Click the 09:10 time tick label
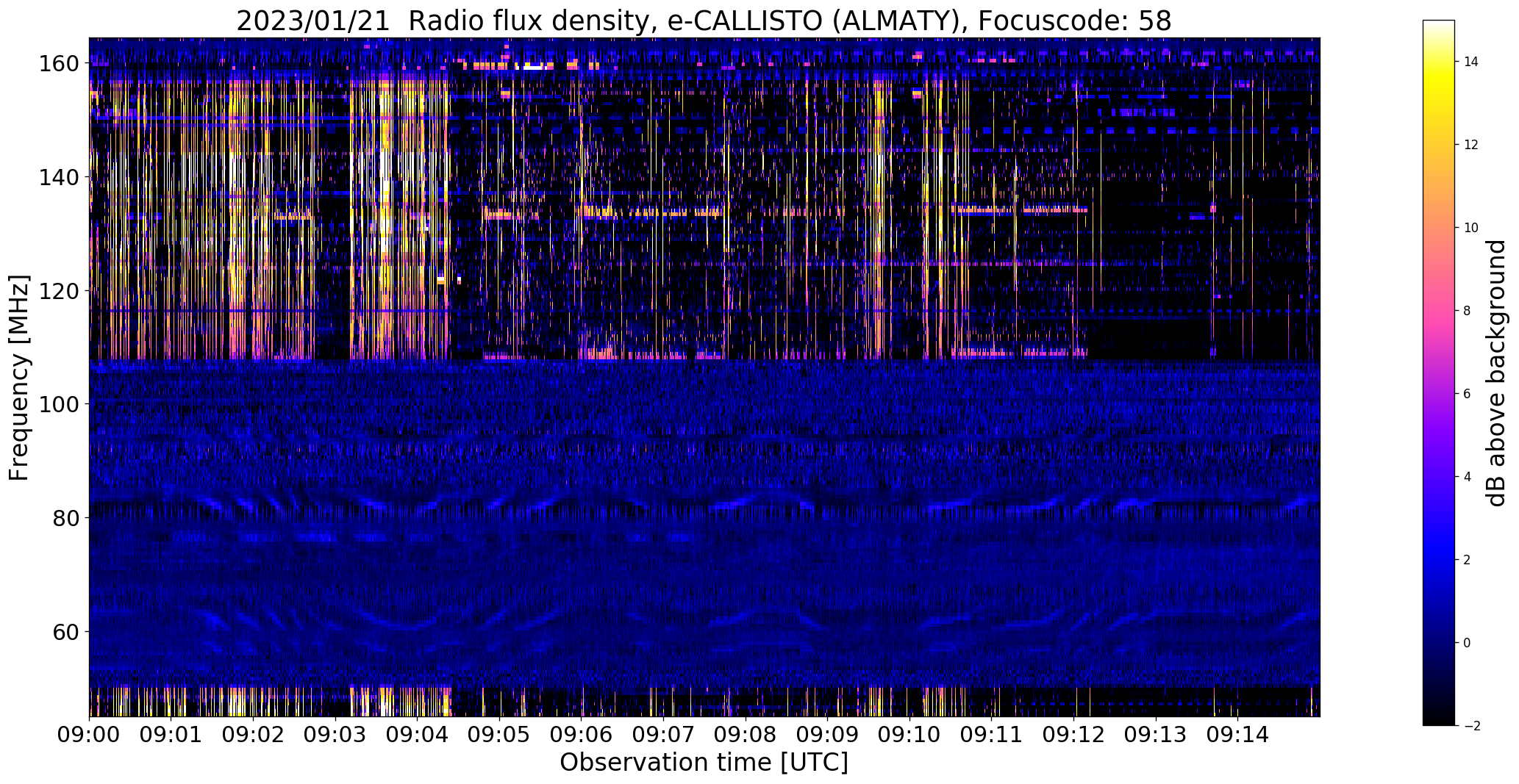 tap(910, 735)
